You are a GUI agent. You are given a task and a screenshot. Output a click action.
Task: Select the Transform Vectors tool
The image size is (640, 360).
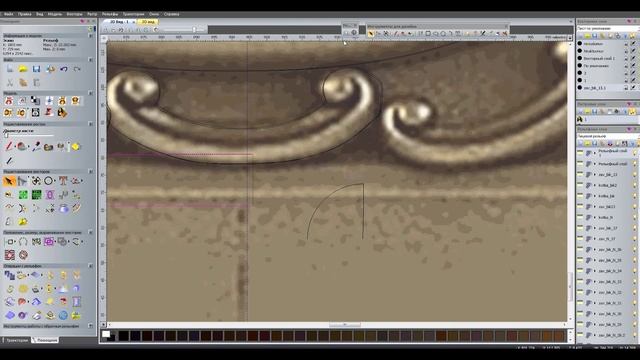pyautogui.click(x=36, y=181)
